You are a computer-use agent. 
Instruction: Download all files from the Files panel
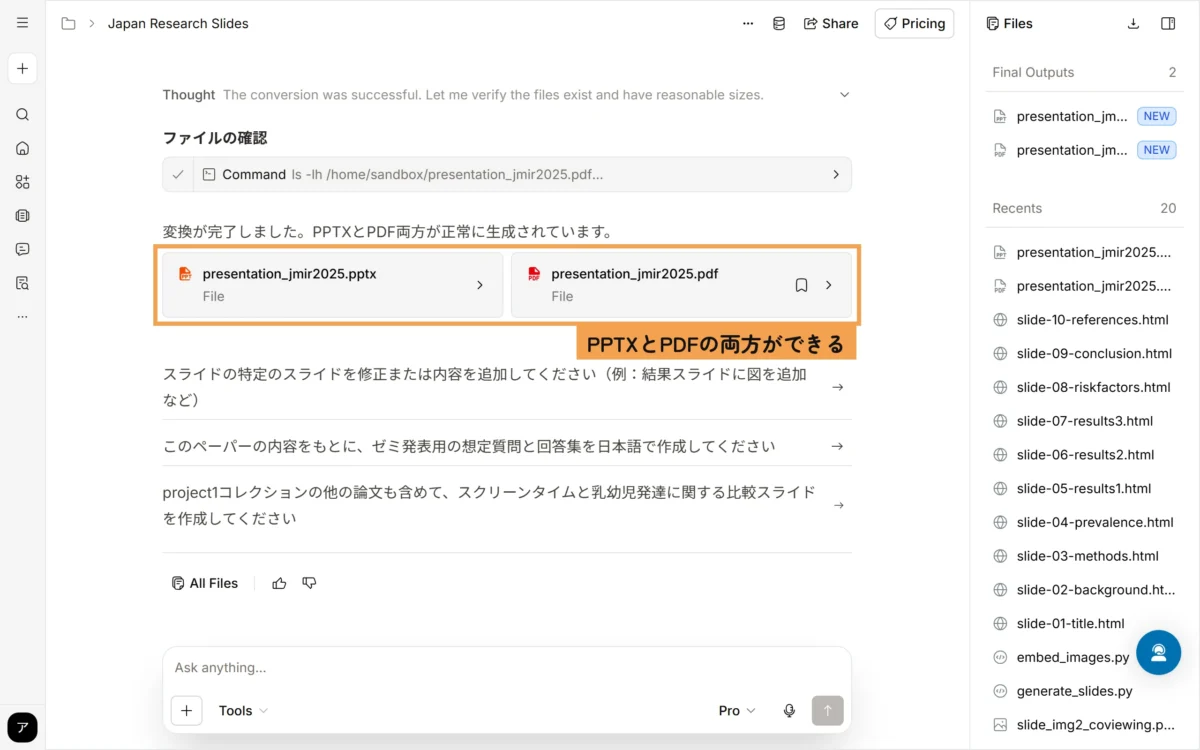[1133, 23]
